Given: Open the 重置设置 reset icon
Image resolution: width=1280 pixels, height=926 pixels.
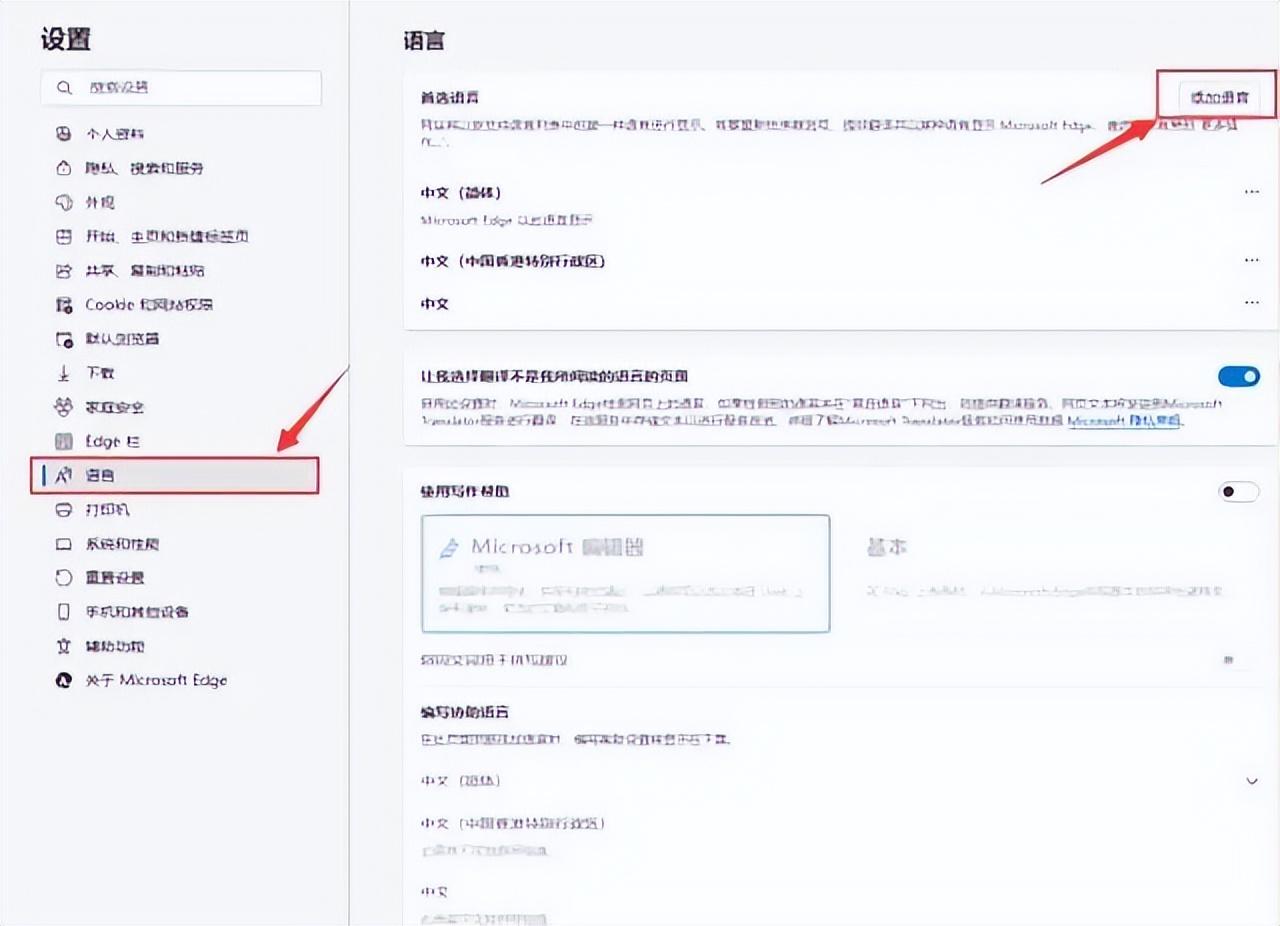Looking at the screenshot, I should click(64, 578).
